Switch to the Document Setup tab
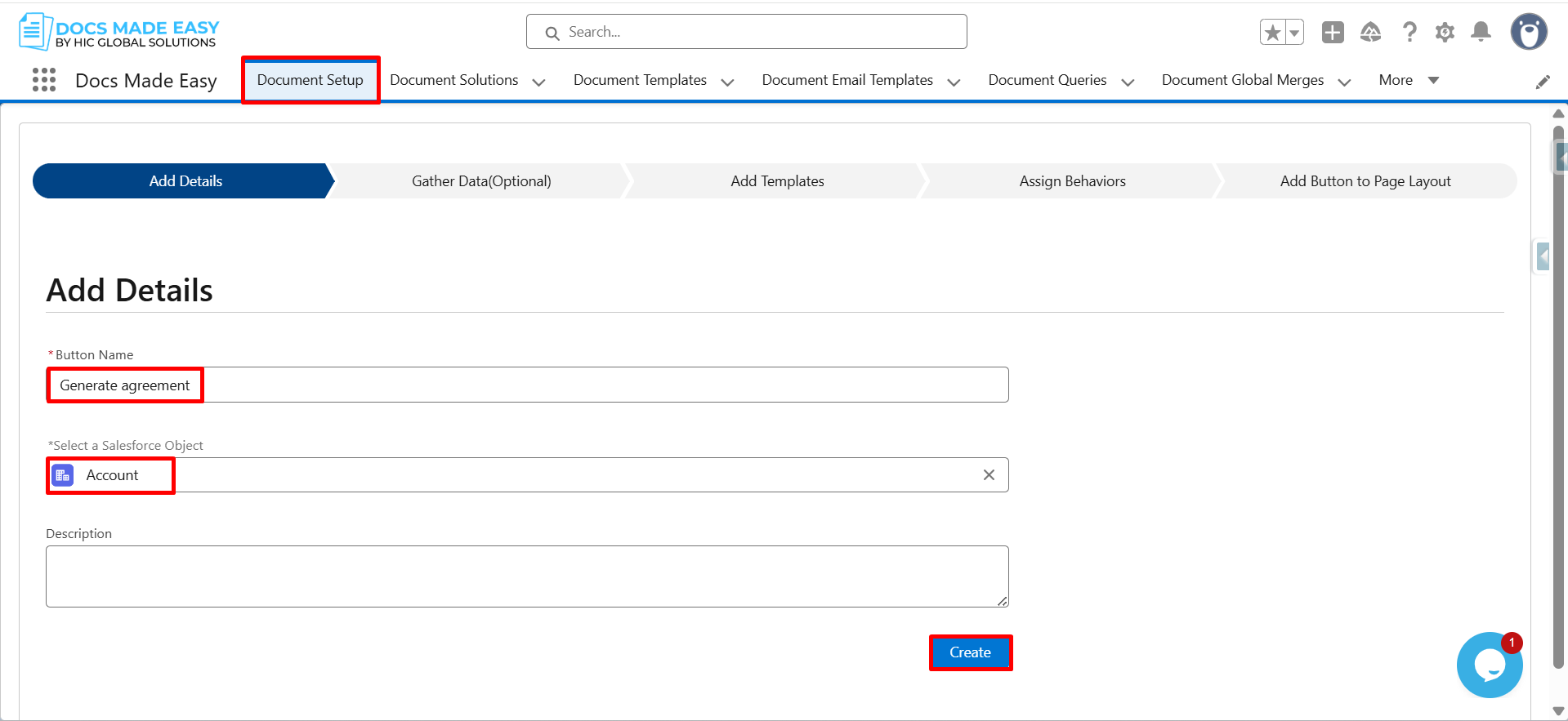This screenshot has width=1568, height=721. (x=310, y=80)
